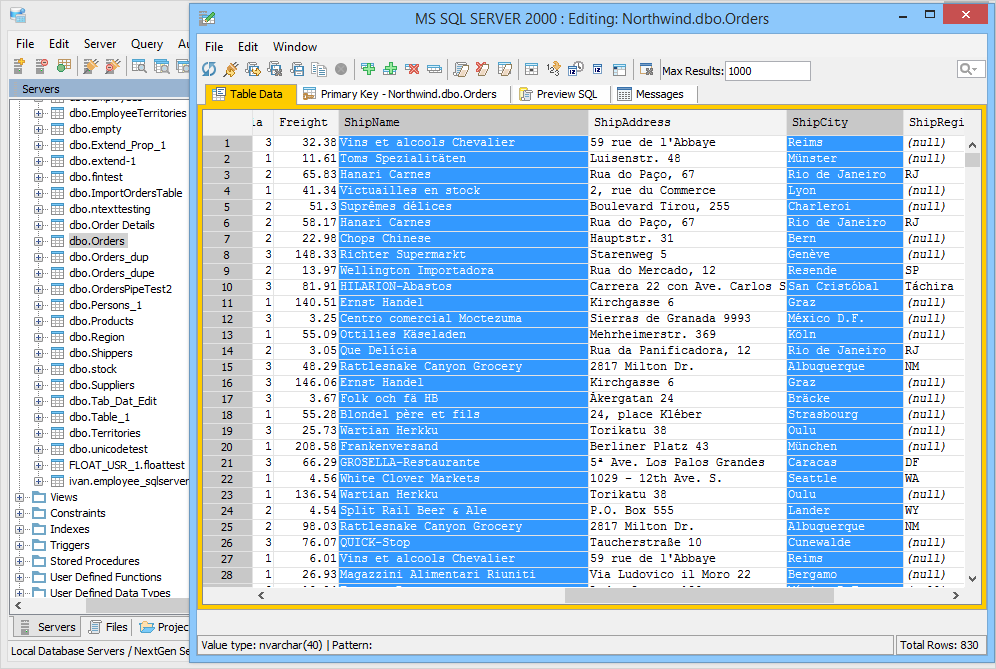
Task: Open the Server menu in main window
Action: click(x=100, y=44)
